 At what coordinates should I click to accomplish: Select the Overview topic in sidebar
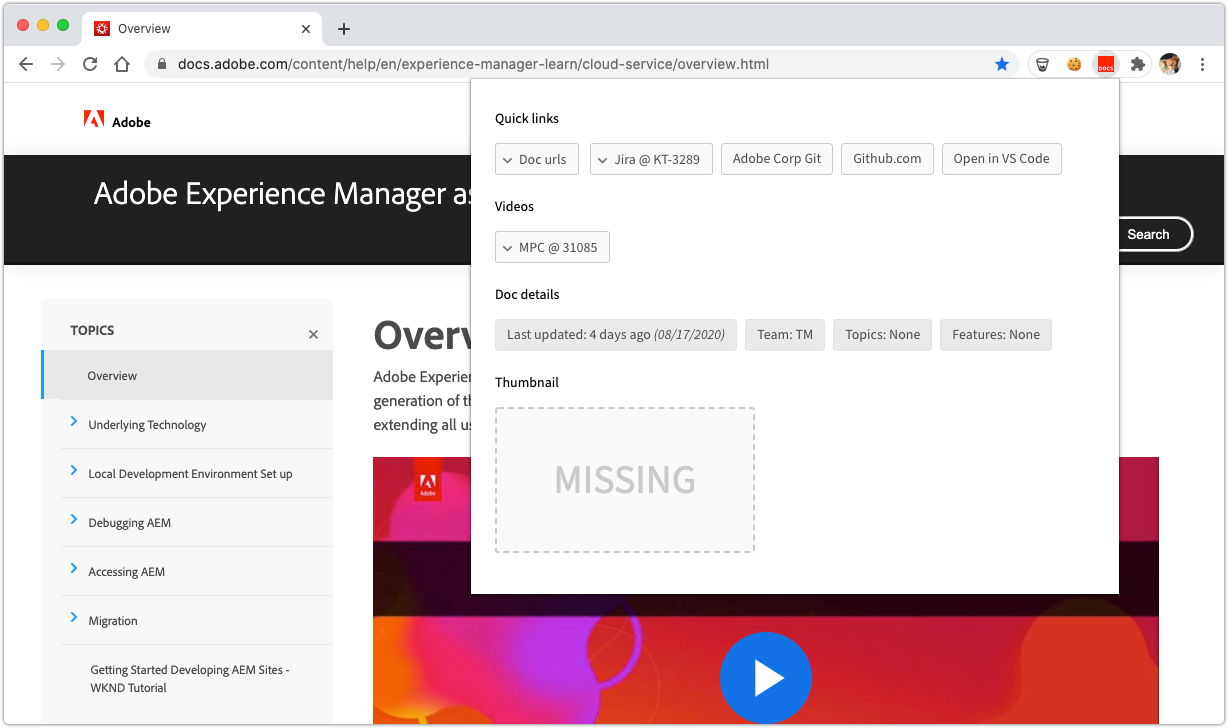pos(112,376)
